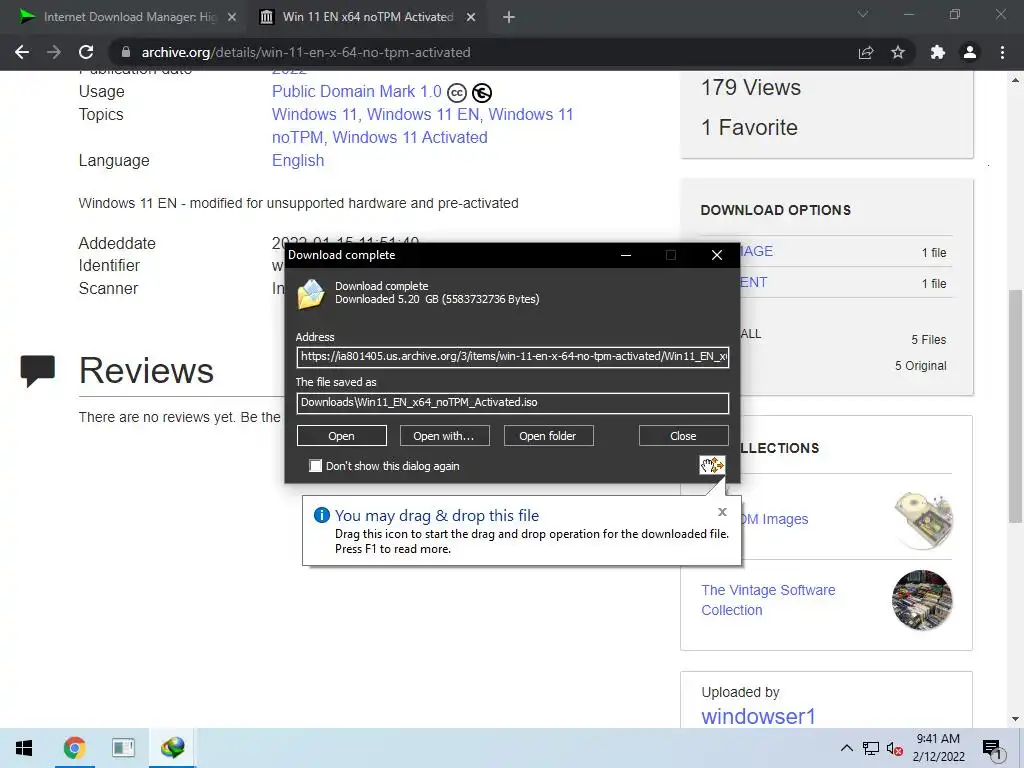The height and width of the screenshot is (768, 1024).
Task: Click the downloaded file folder icon in dialog
Action: [x=311, y=294]
